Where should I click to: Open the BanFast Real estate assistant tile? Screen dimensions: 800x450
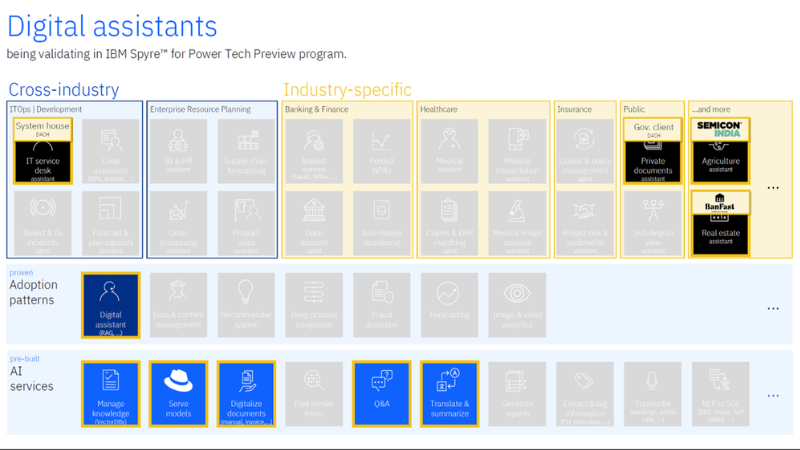719,222
